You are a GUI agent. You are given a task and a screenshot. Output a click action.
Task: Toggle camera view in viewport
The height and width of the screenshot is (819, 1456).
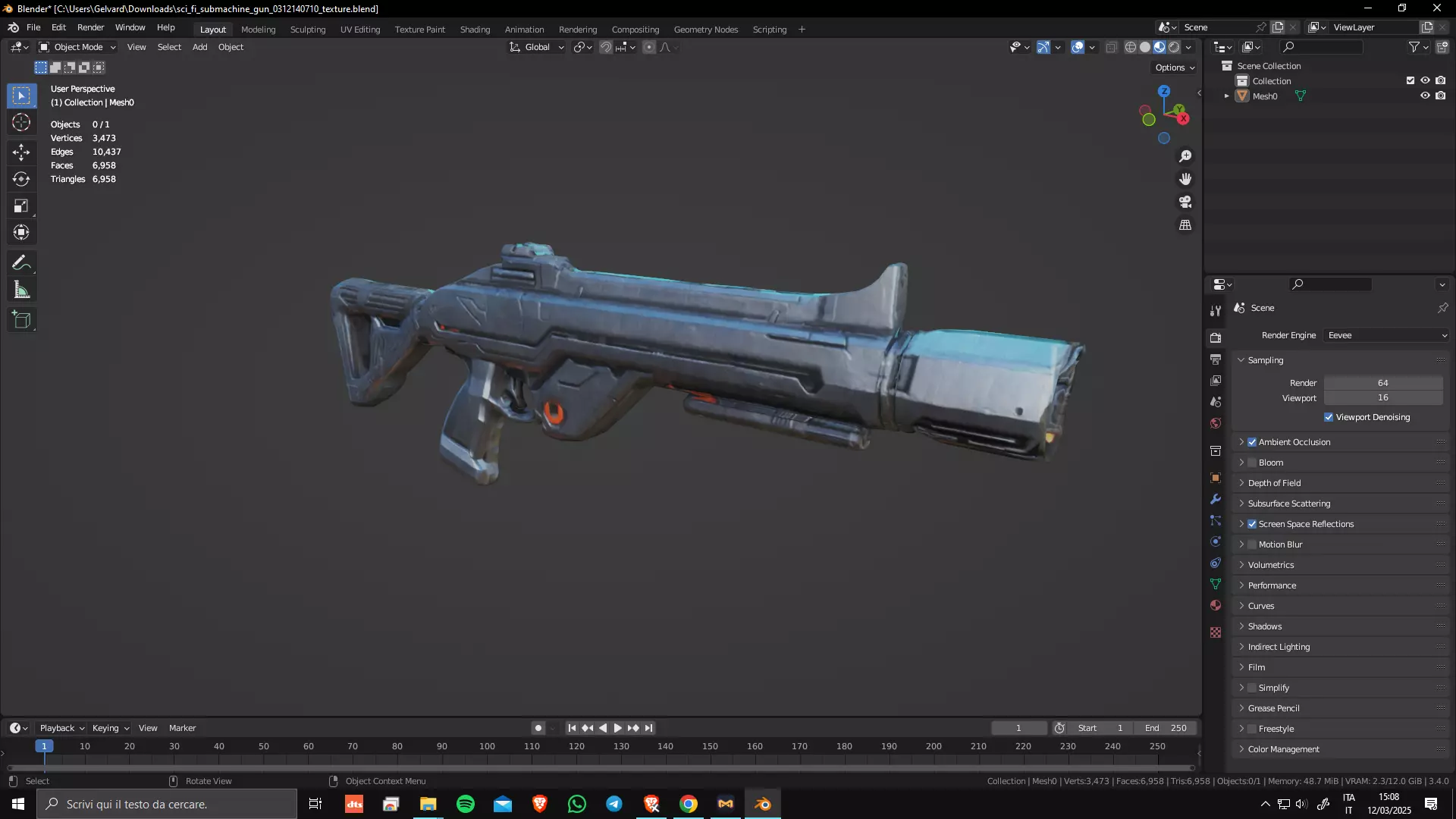pos(1185,202)
